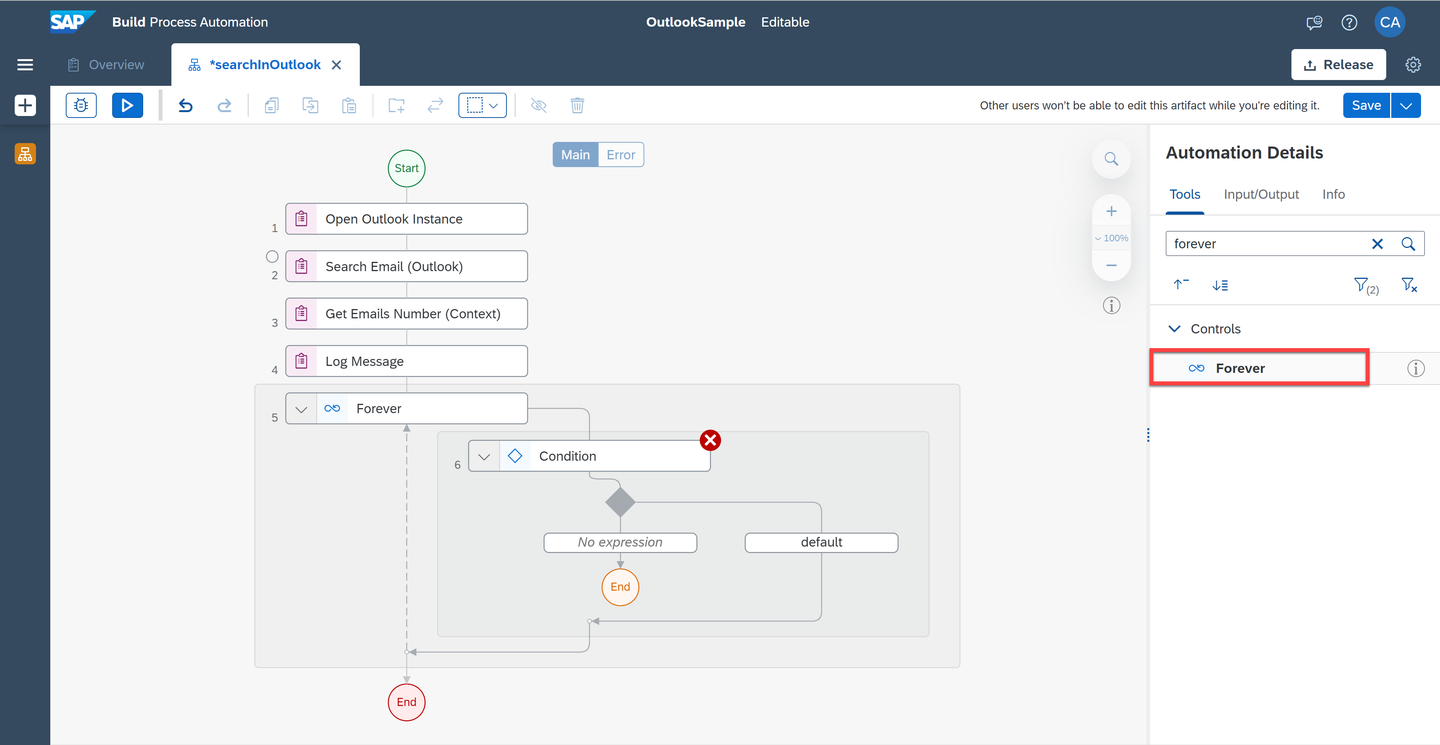Click the add group plus icon
Viewport: 1440px width, 745px height.
(397, 105)
